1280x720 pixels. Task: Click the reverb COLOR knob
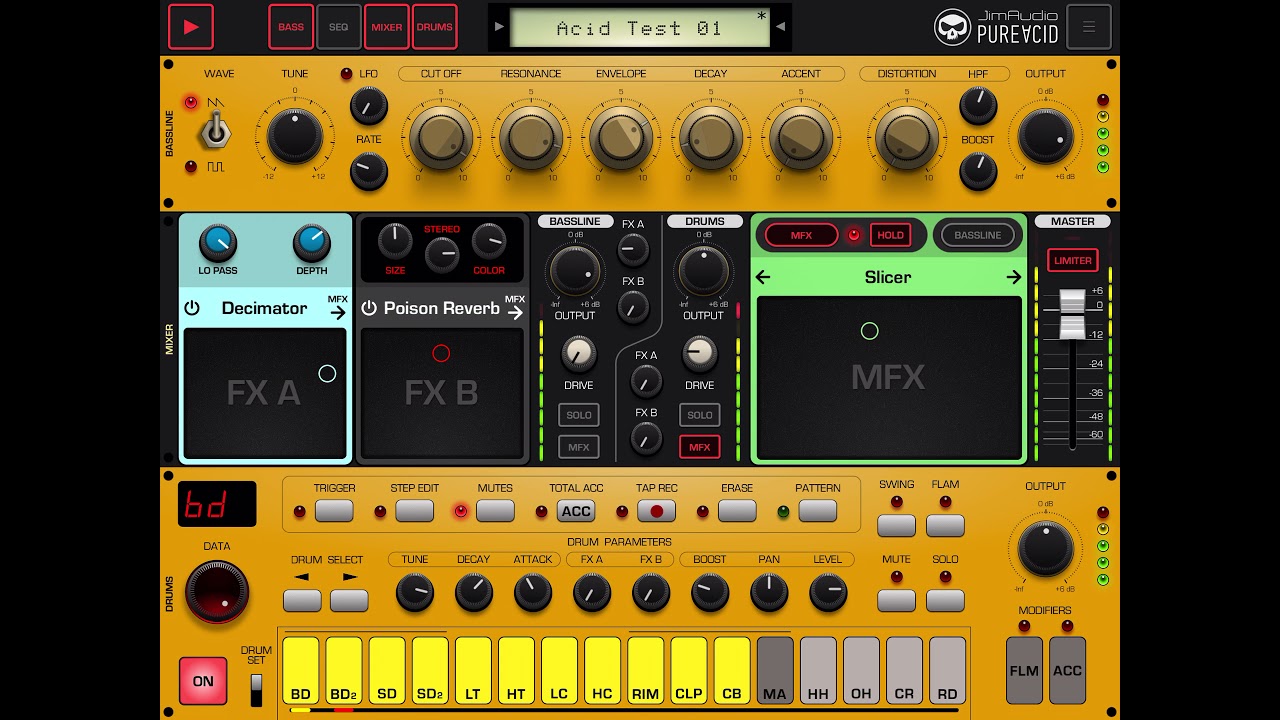(x=489, y=240)
